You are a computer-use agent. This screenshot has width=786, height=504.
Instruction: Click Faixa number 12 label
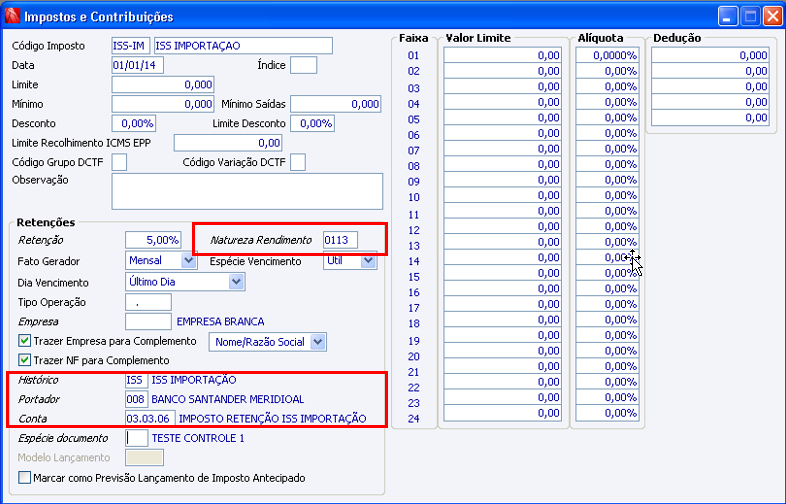[x=414, y=230]
